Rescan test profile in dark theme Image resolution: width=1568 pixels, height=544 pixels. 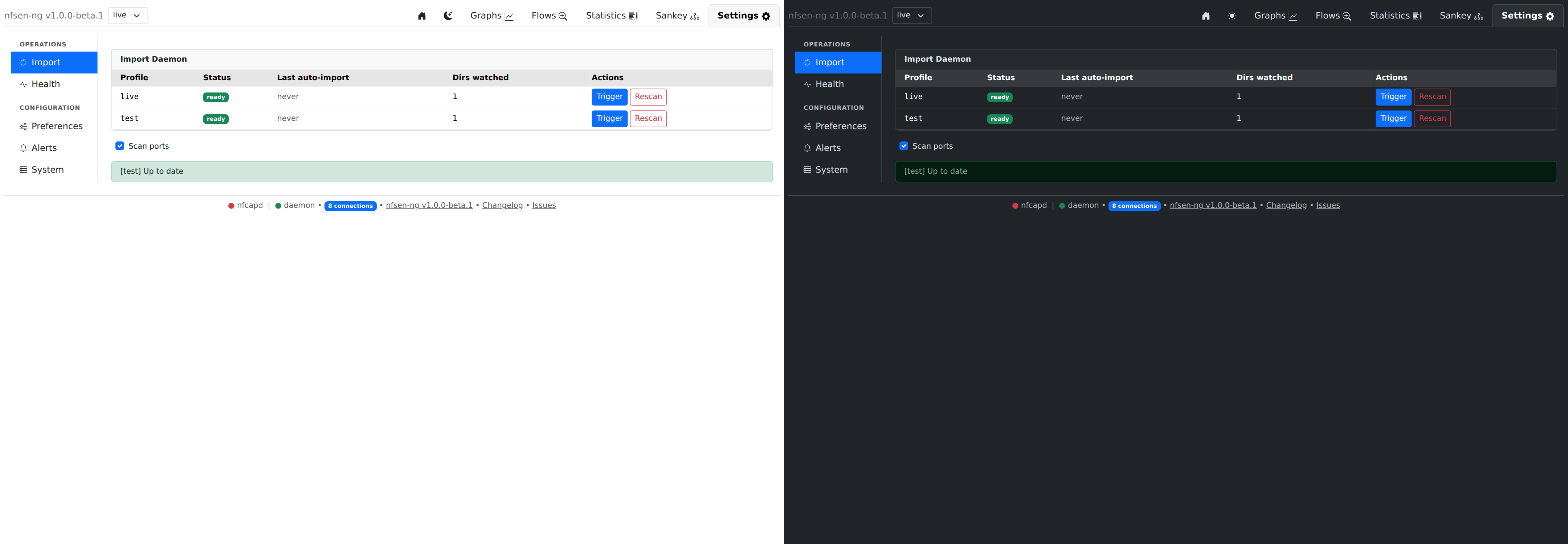coord(1432,119)
